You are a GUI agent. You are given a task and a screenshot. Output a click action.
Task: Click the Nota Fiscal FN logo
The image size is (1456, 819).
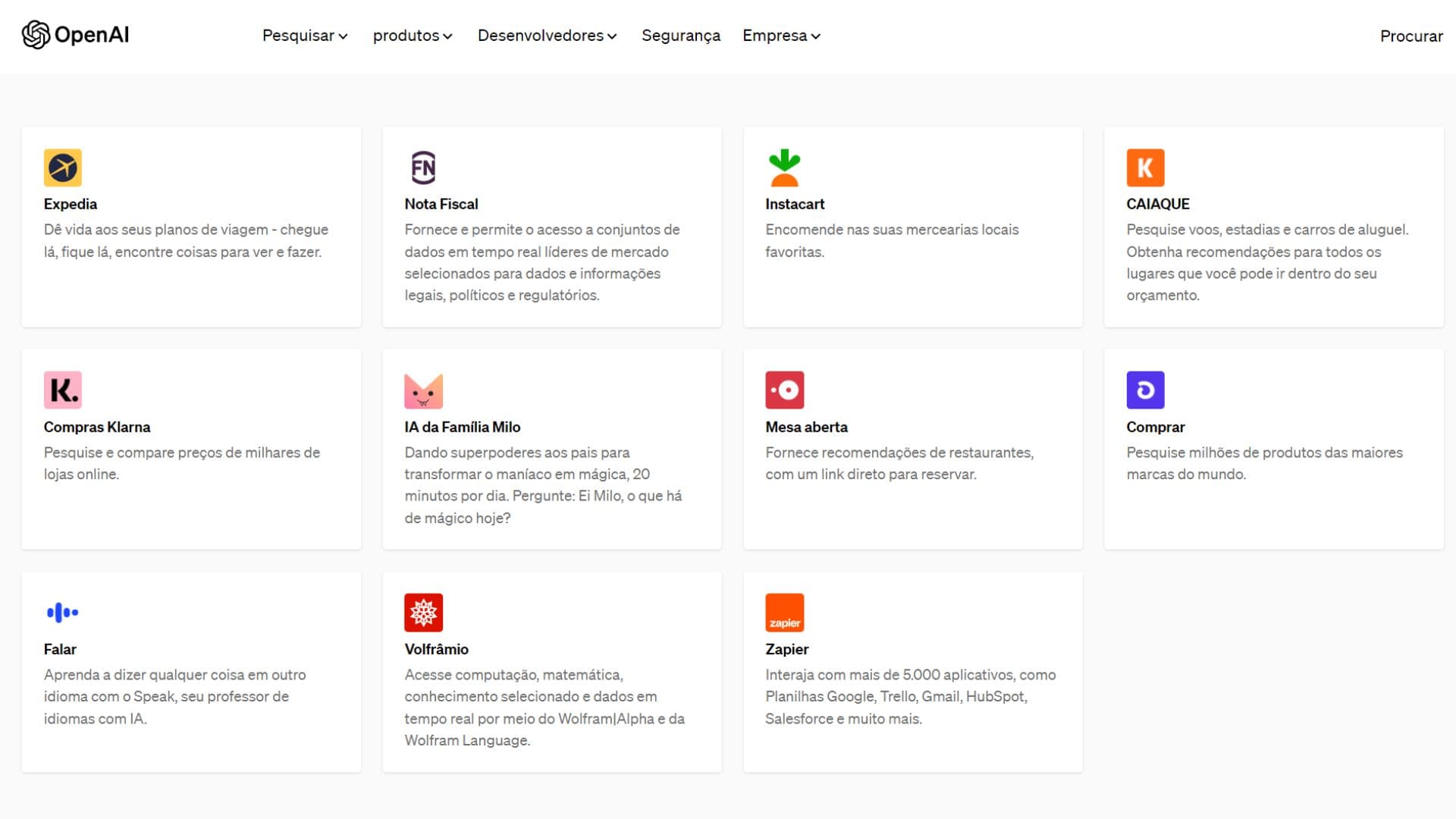[x=423, y=168]
